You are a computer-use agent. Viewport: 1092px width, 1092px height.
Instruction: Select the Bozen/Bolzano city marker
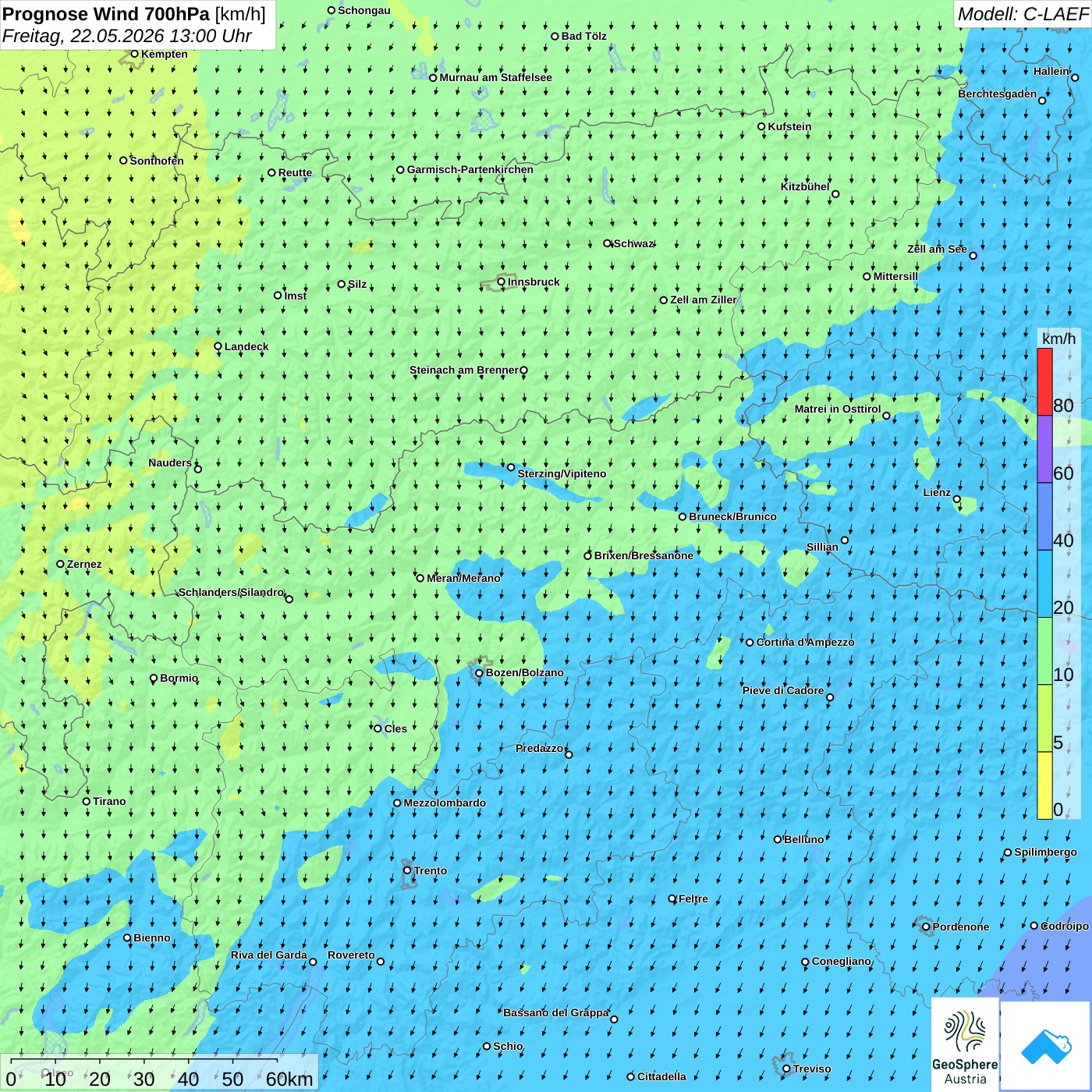[x=479, y=672]
